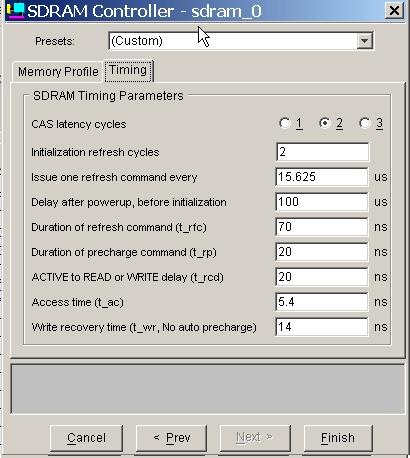Close the SDRAM Controller dialog

coord(394,10)
